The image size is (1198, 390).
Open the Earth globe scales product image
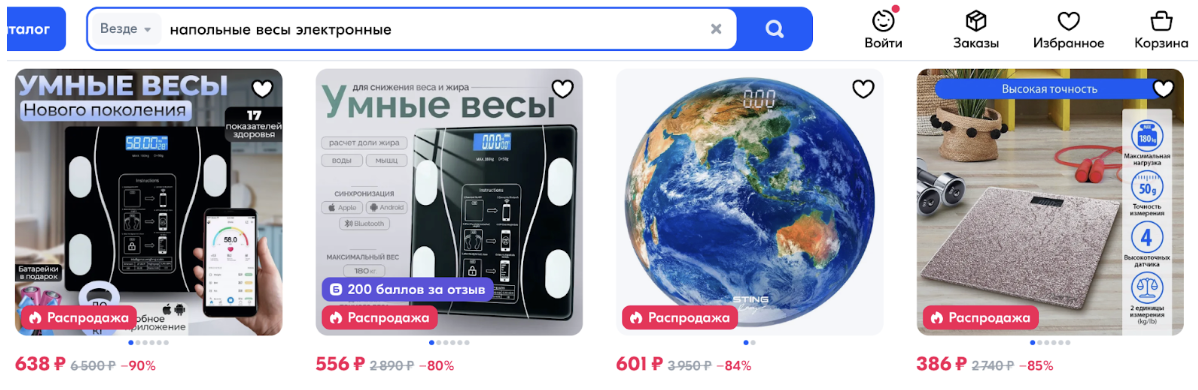pyautogui.click(x=750, y=202)
